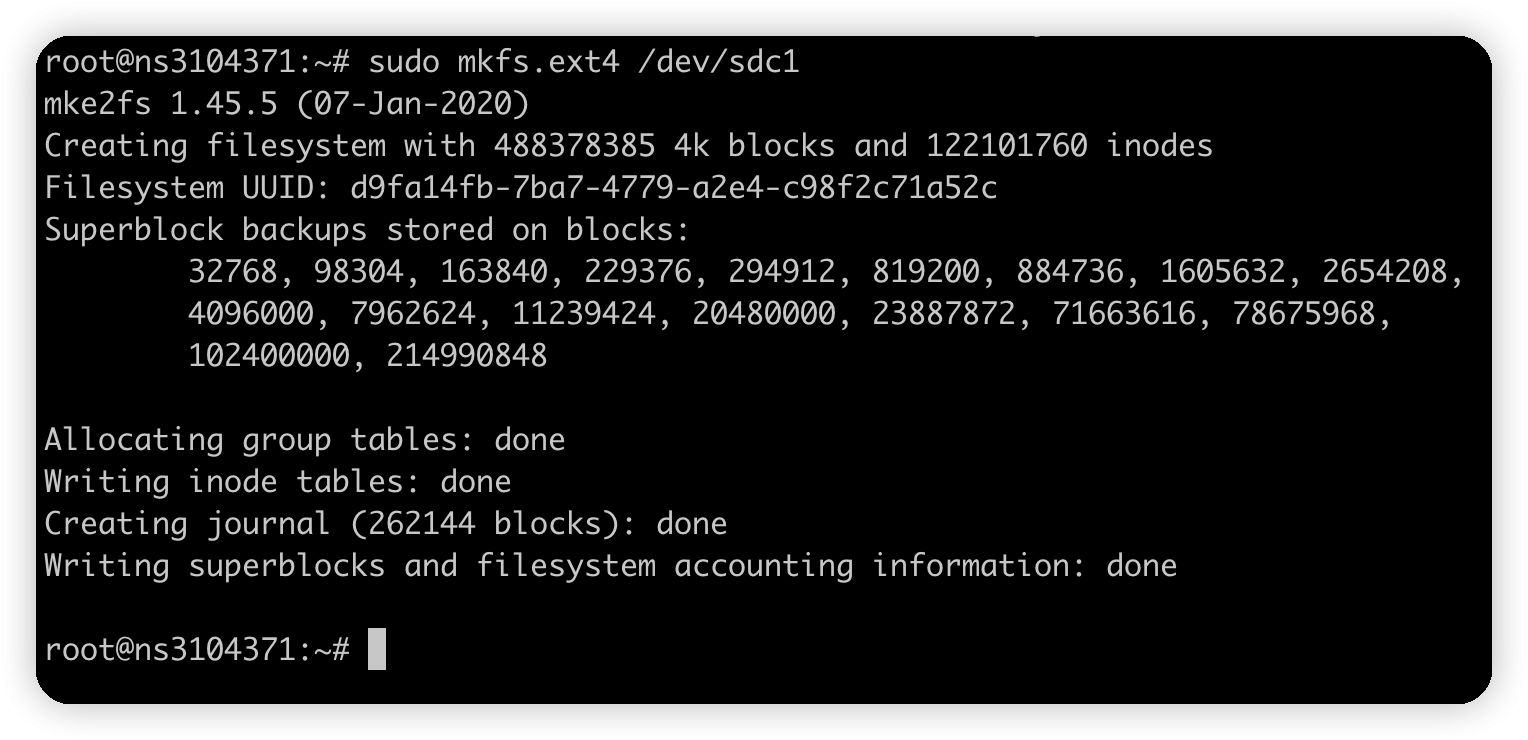Click superblock backup number 214990848

[466, 356]
